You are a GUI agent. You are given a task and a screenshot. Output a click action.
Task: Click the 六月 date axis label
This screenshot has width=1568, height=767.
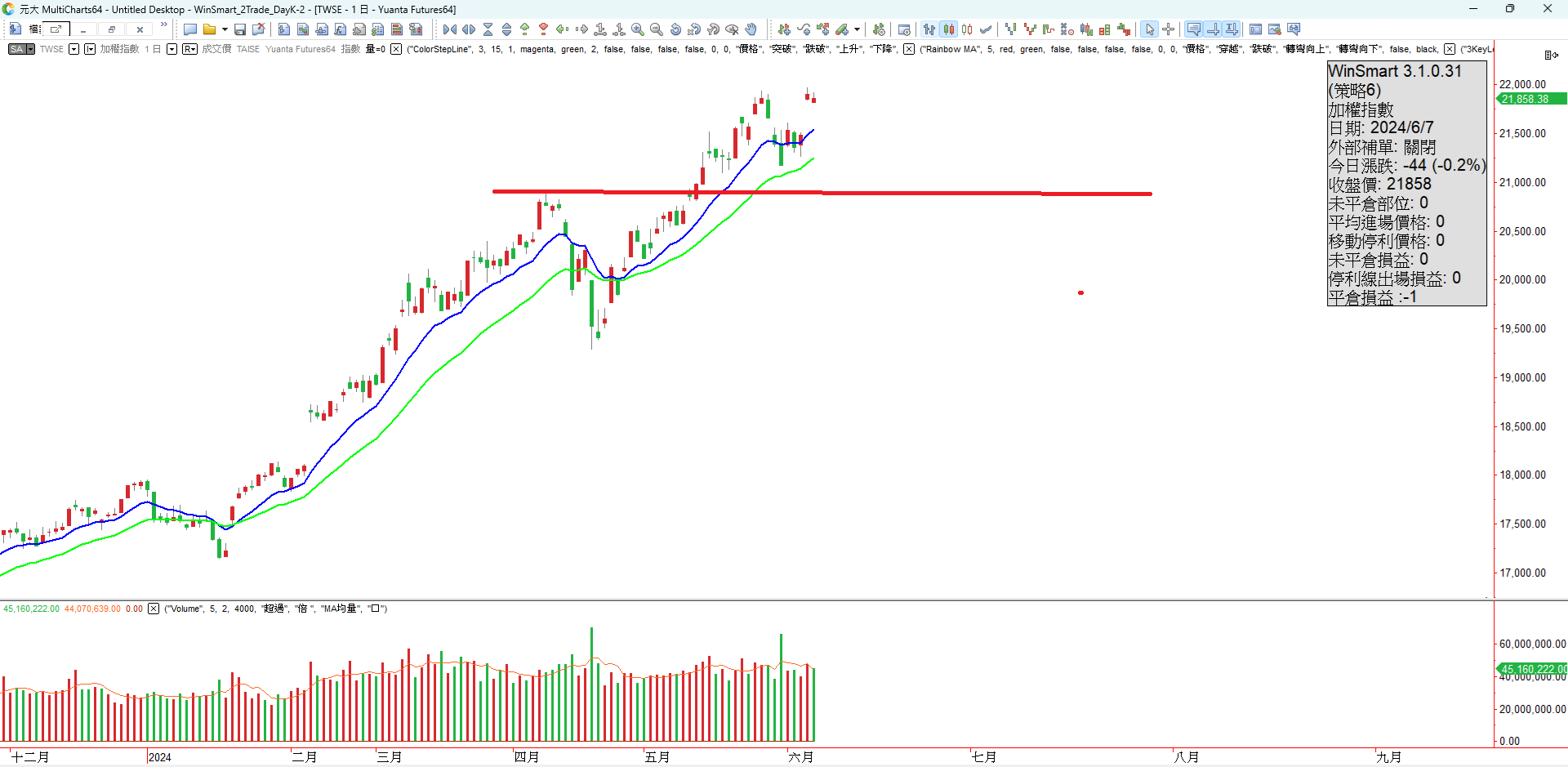coord(801,757)
